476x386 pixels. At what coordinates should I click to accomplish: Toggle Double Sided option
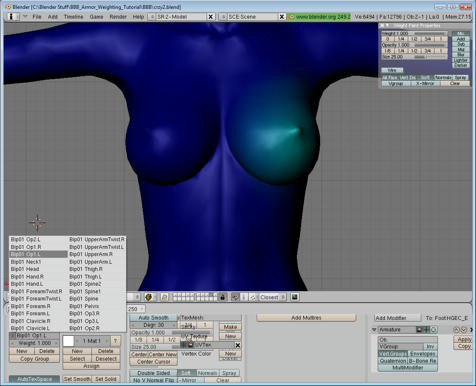(153, 373)
